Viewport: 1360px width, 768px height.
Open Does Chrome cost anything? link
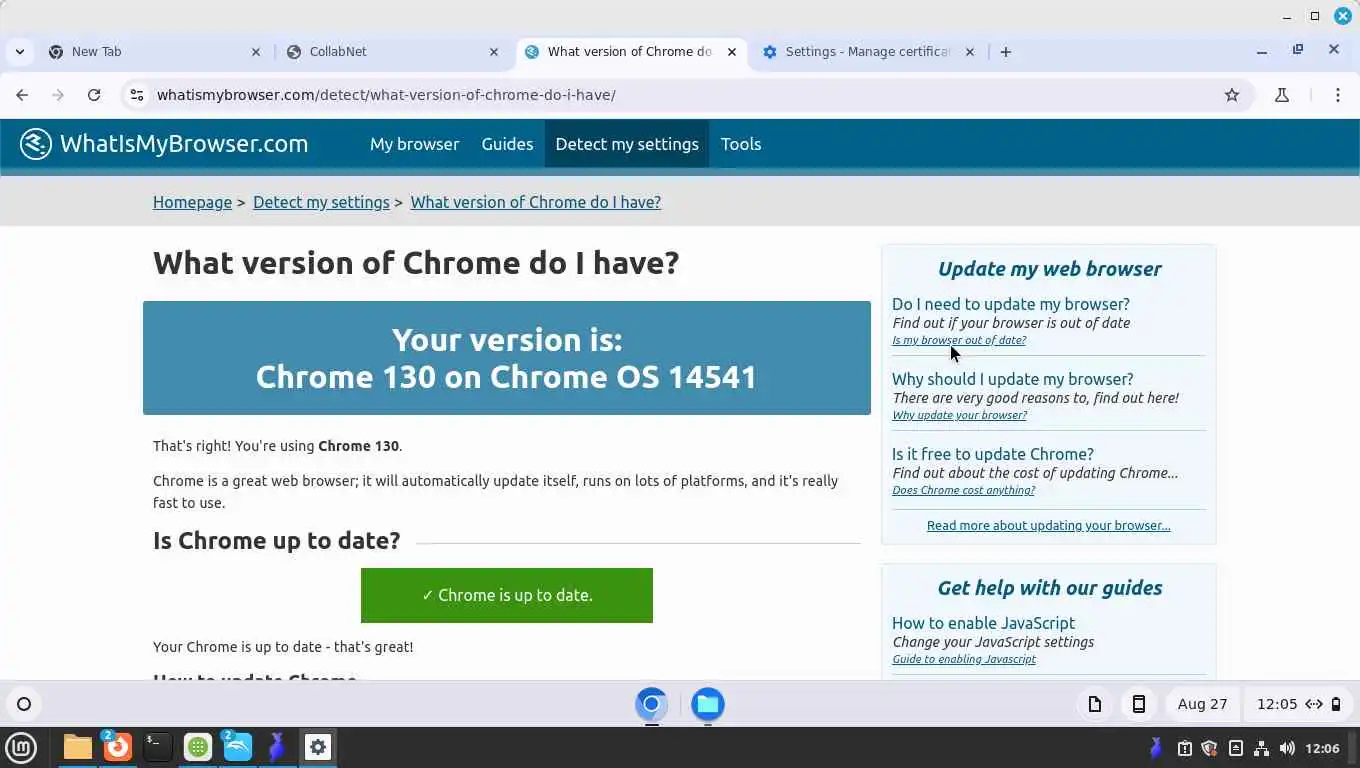pos(963,490)
